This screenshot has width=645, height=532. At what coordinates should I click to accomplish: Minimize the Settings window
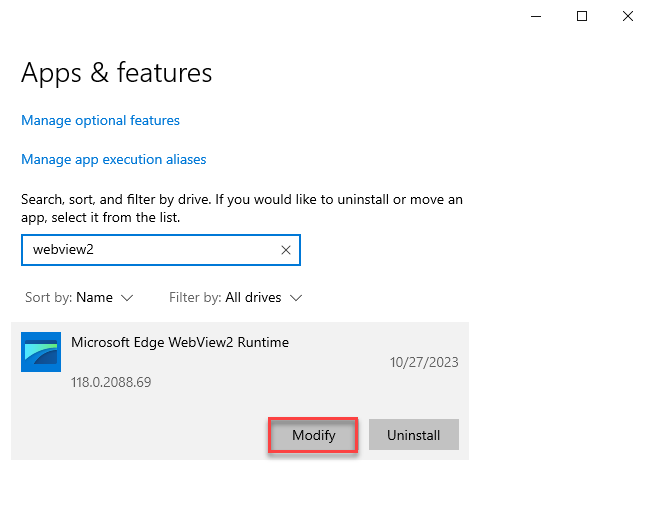point(536,16)
